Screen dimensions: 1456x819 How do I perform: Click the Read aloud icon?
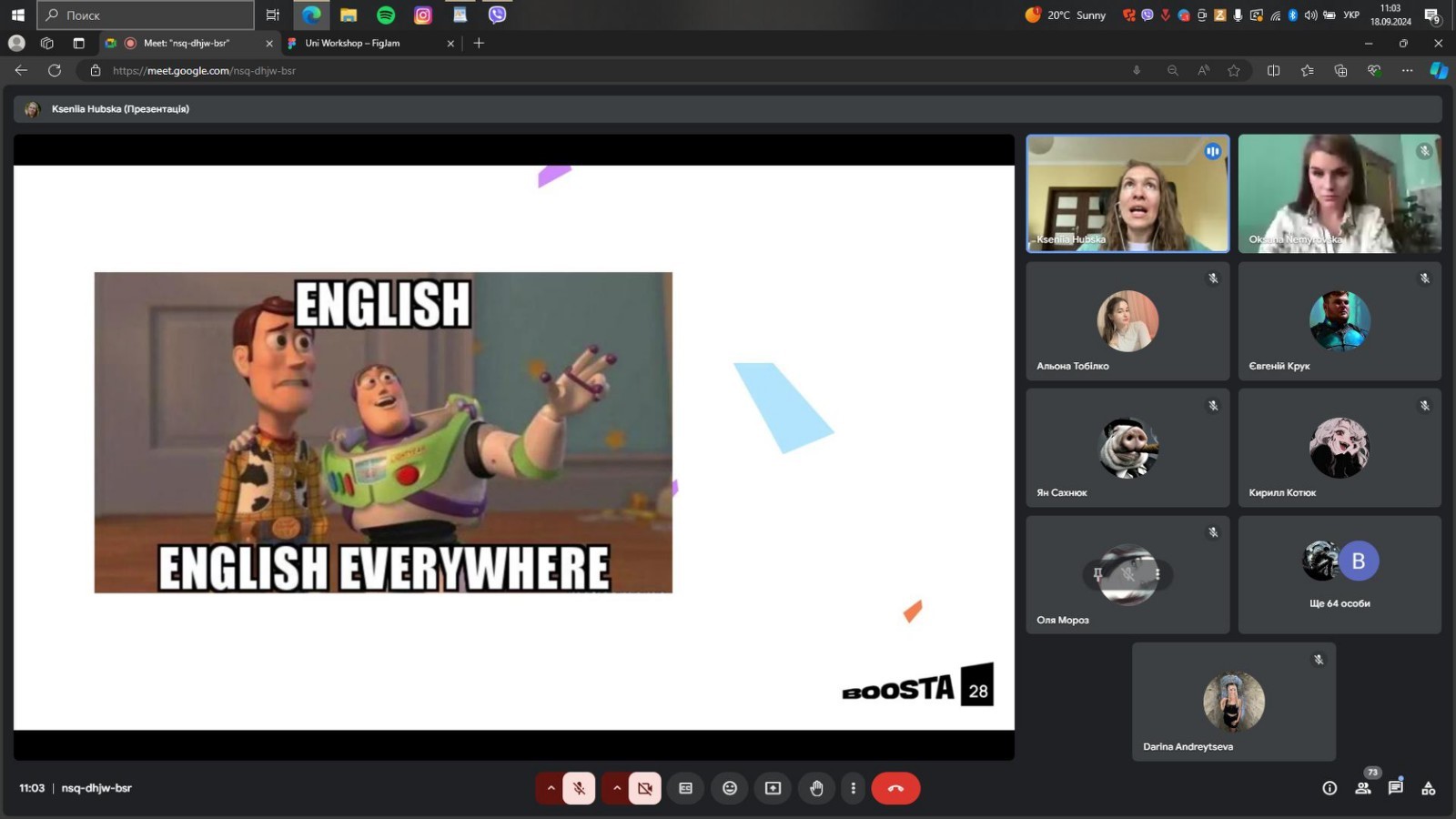[1203, 70]
